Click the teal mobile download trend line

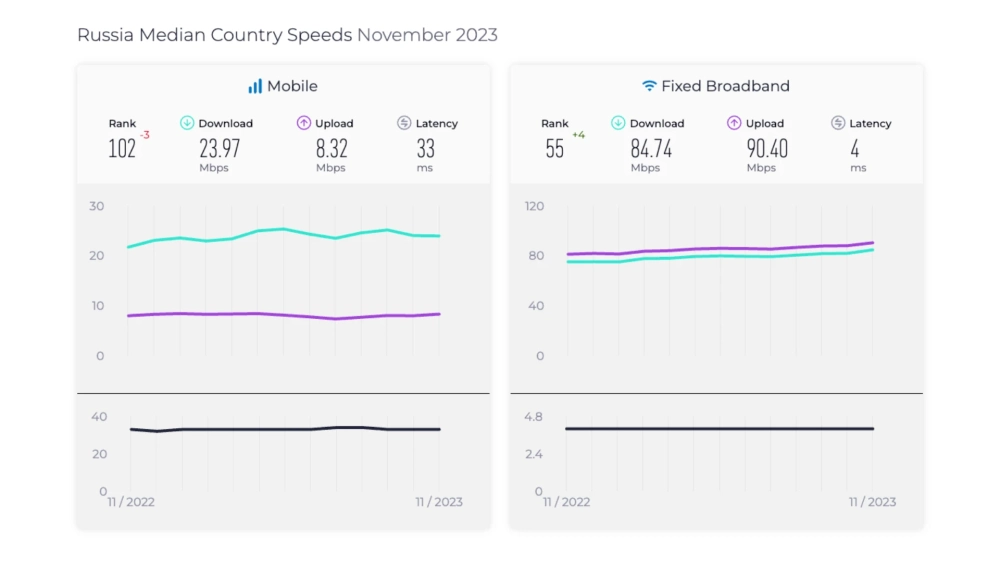(284, 229)
